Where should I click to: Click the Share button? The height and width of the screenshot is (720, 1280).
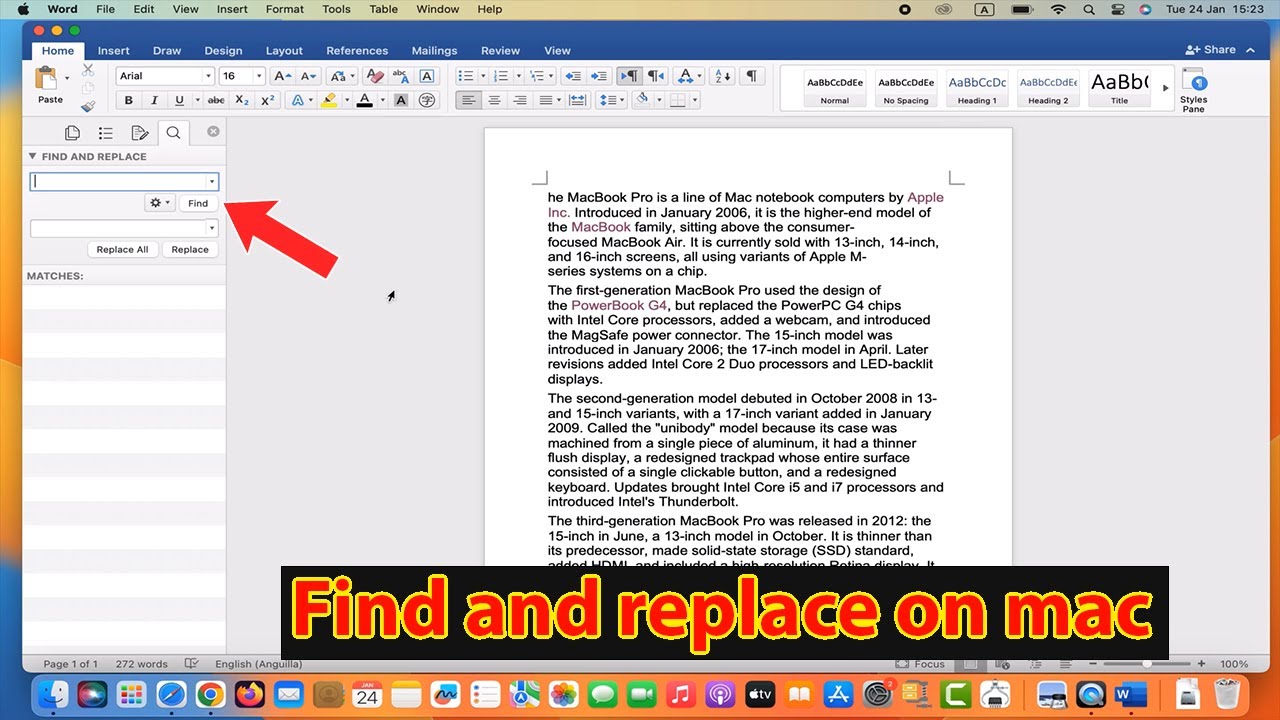(1210, 50)
